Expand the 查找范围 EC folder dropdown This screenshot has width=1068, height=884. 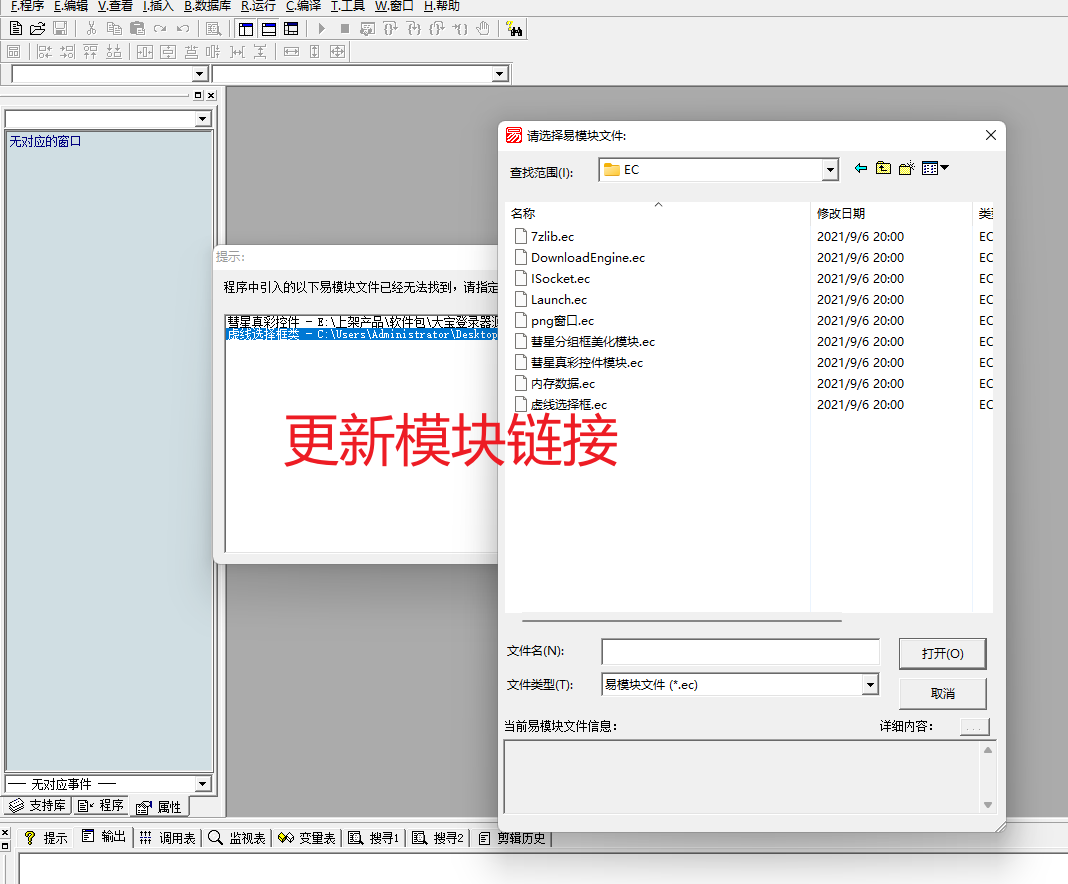(829, 171)
